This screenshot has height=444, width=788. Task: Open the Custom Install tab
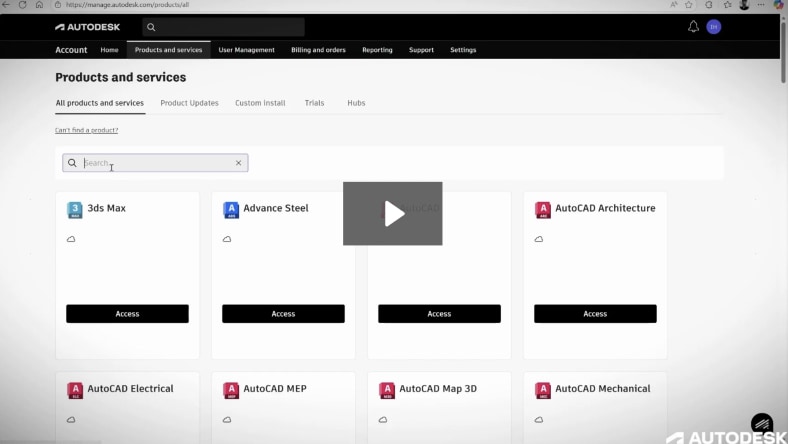coord(260,103)
